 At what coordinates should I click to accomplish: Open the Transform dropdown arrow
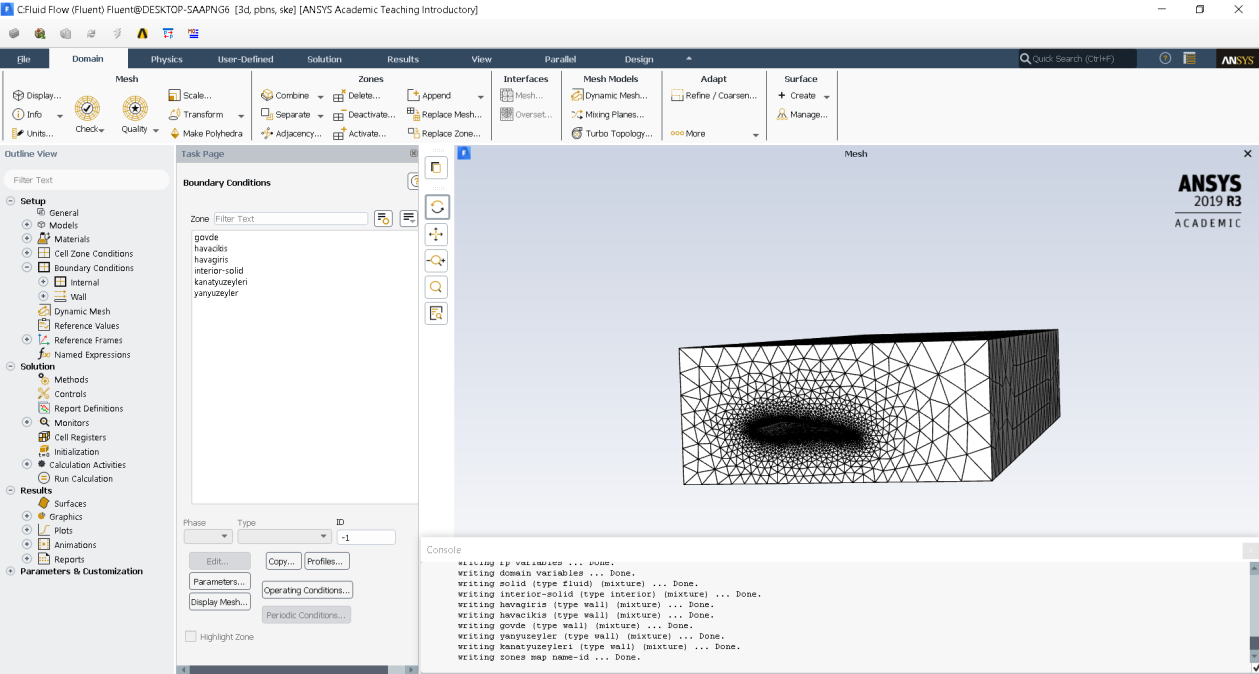[240, 116]
